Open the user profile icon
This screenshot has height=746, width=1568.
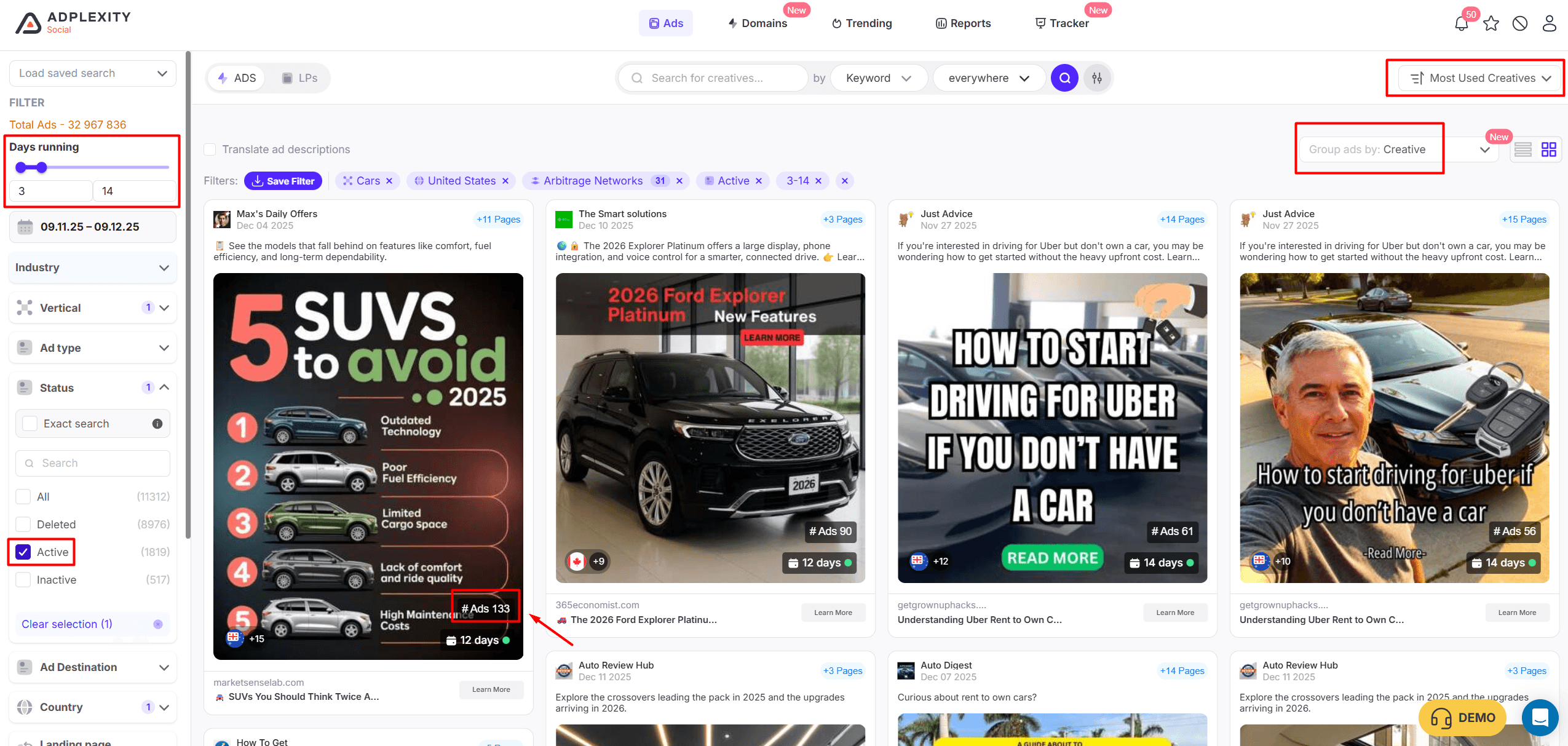coord(1549,24)
